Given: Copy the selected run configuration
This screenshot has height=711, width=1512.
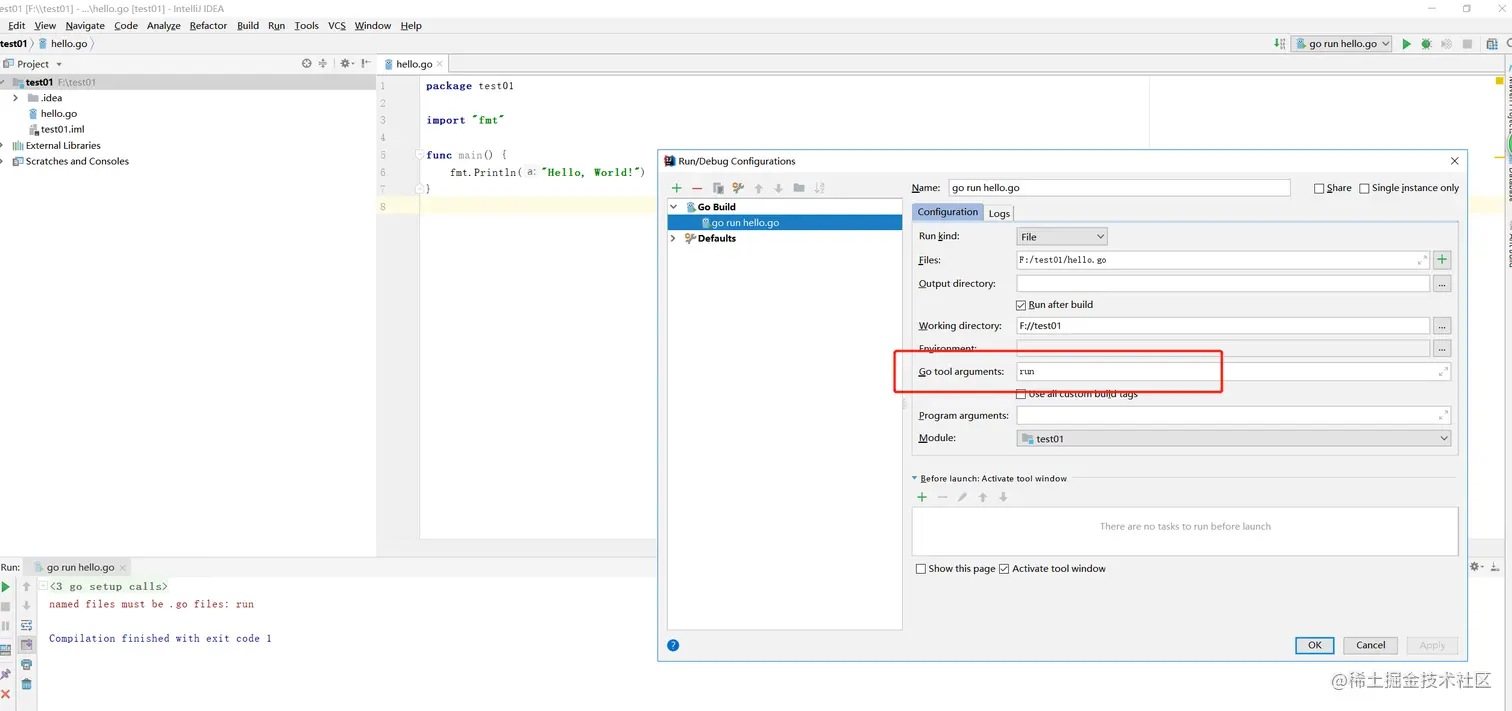Looking at the screenshot, I should point(718,188).
